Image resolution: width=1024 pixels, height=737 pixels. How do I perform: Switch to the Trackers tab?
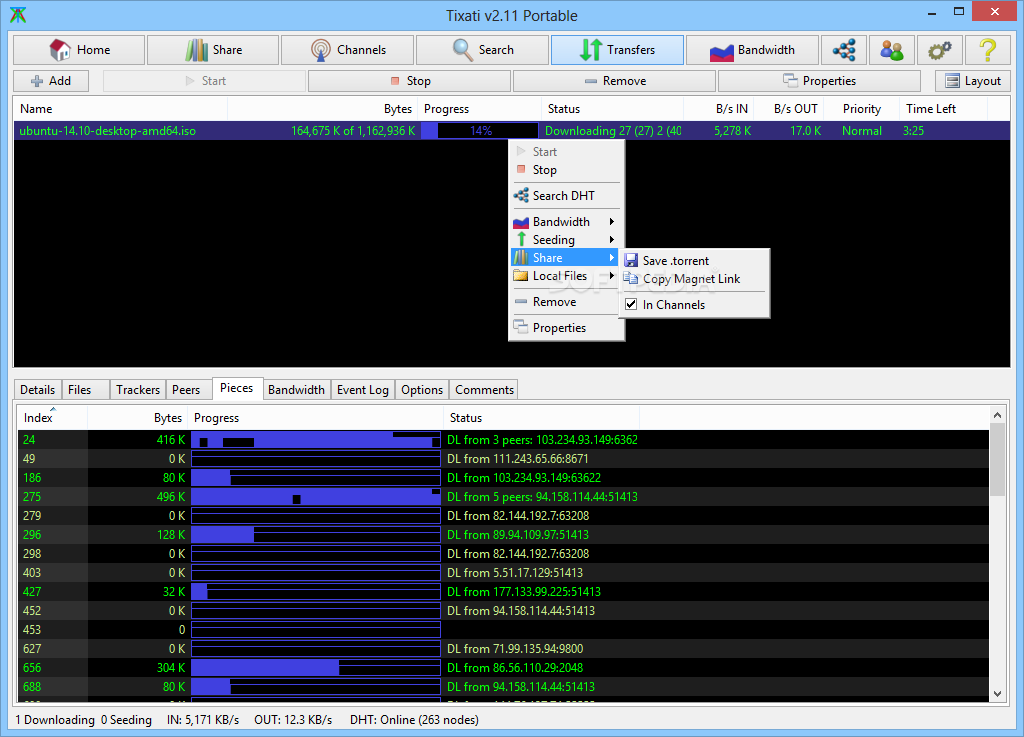[x=138, y=390]
